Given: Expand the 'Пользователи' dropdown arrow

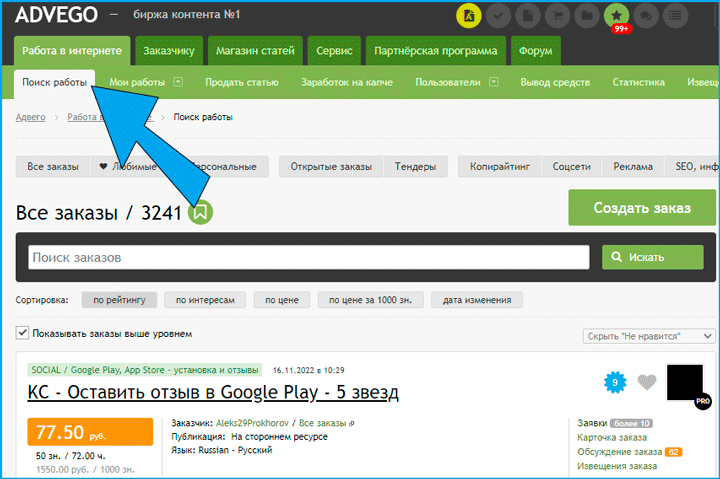Looking at the screenshot, I should click(x=494, y=82).
